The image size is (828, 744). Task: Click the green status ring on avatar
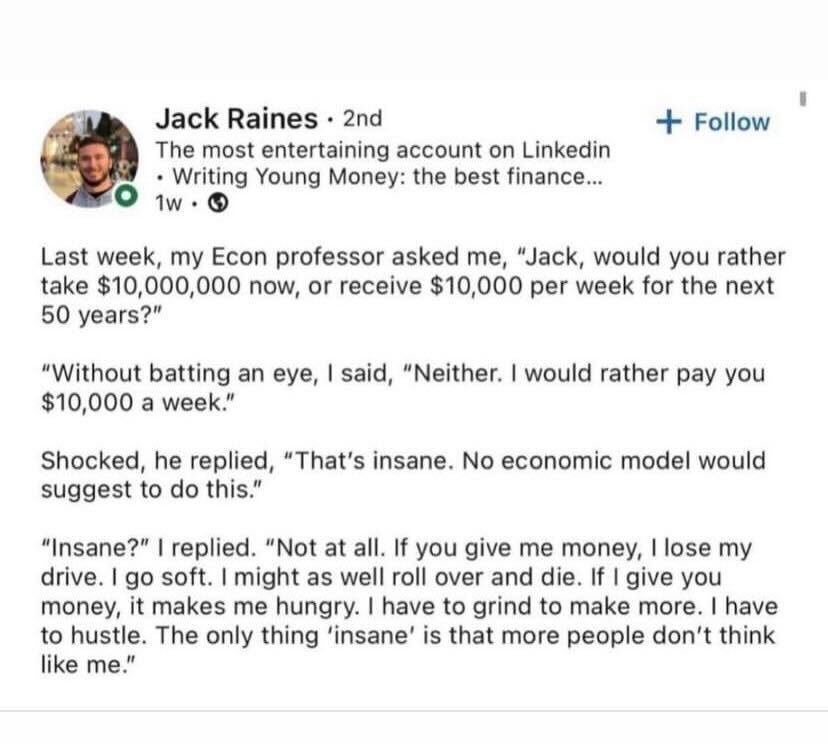[x=126, y=196]
